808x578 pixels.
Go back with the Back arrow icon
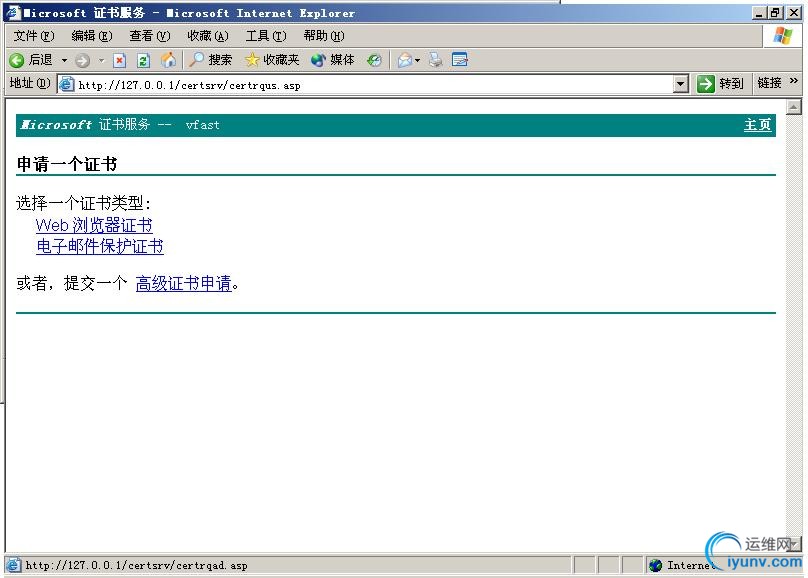(16, 60)
